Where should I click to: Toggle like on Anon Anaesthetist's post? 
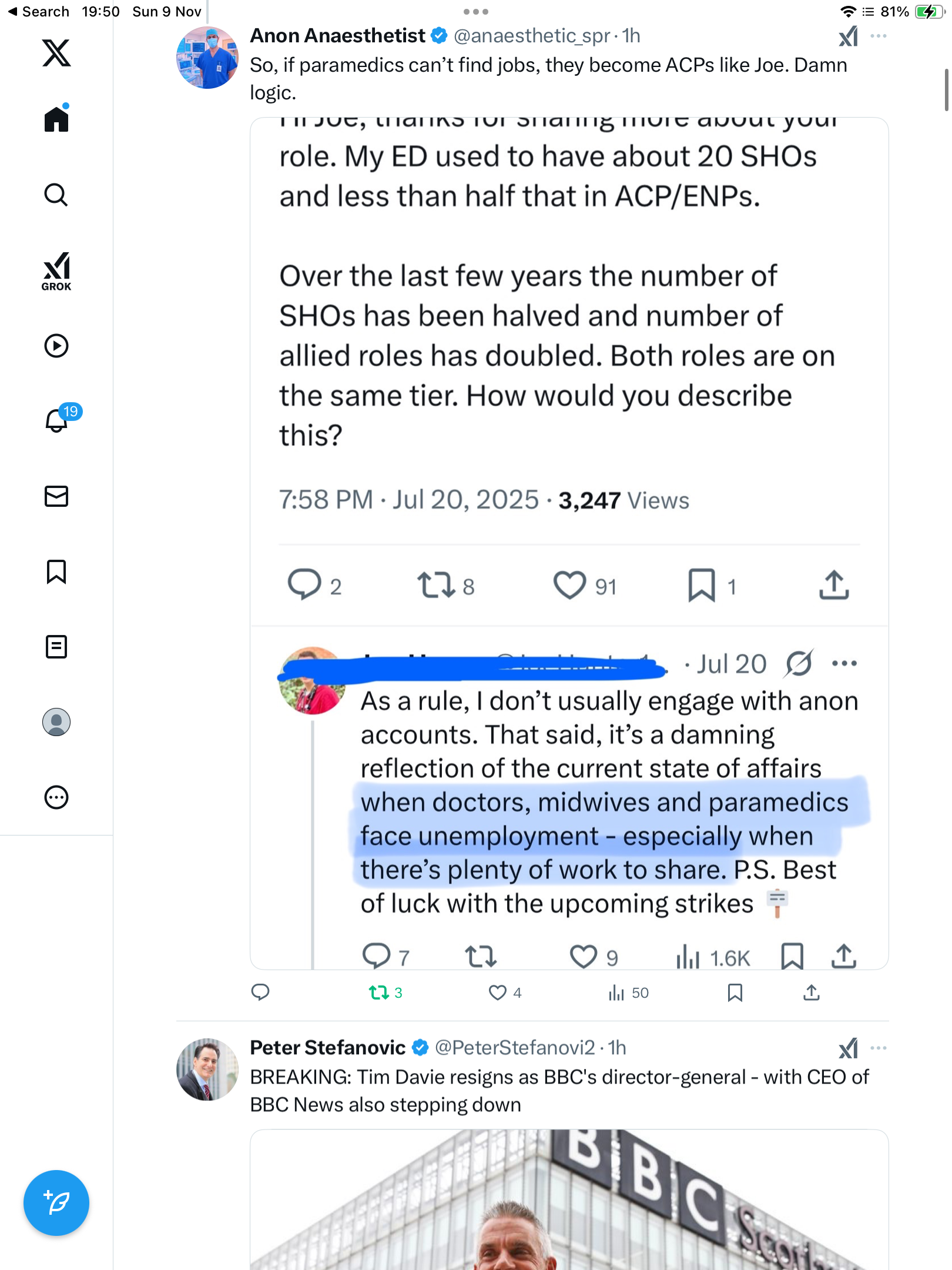coord(498,993)
